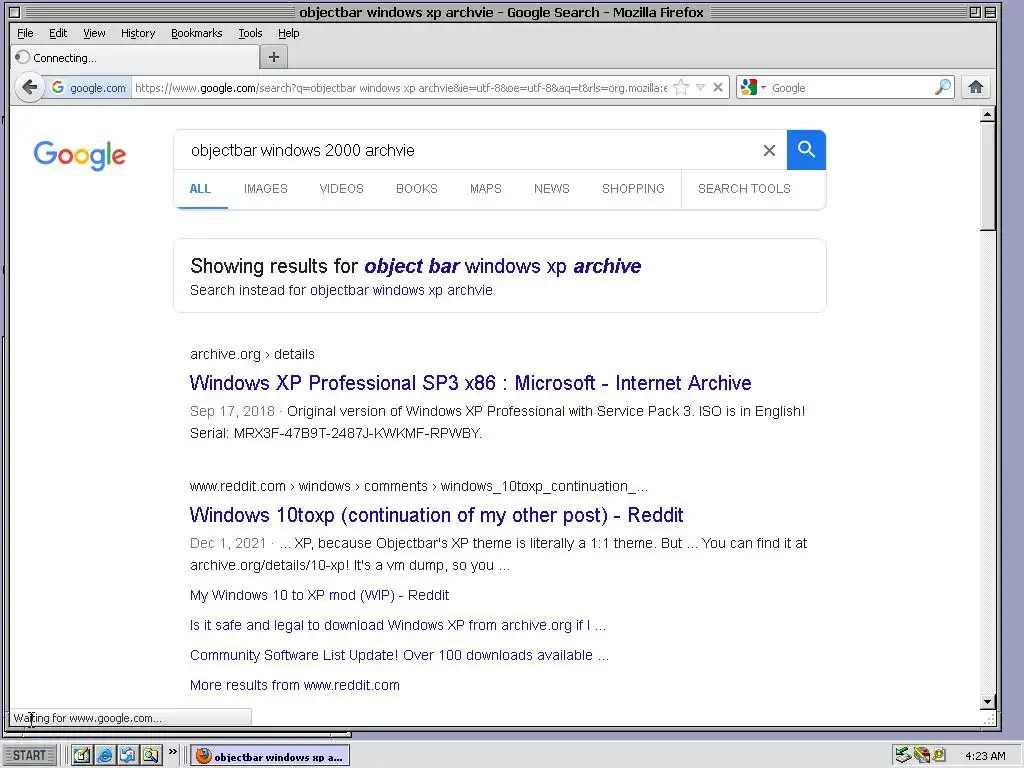
Task: Bookmark this page with the star icon
Action: tap(680, 88)
